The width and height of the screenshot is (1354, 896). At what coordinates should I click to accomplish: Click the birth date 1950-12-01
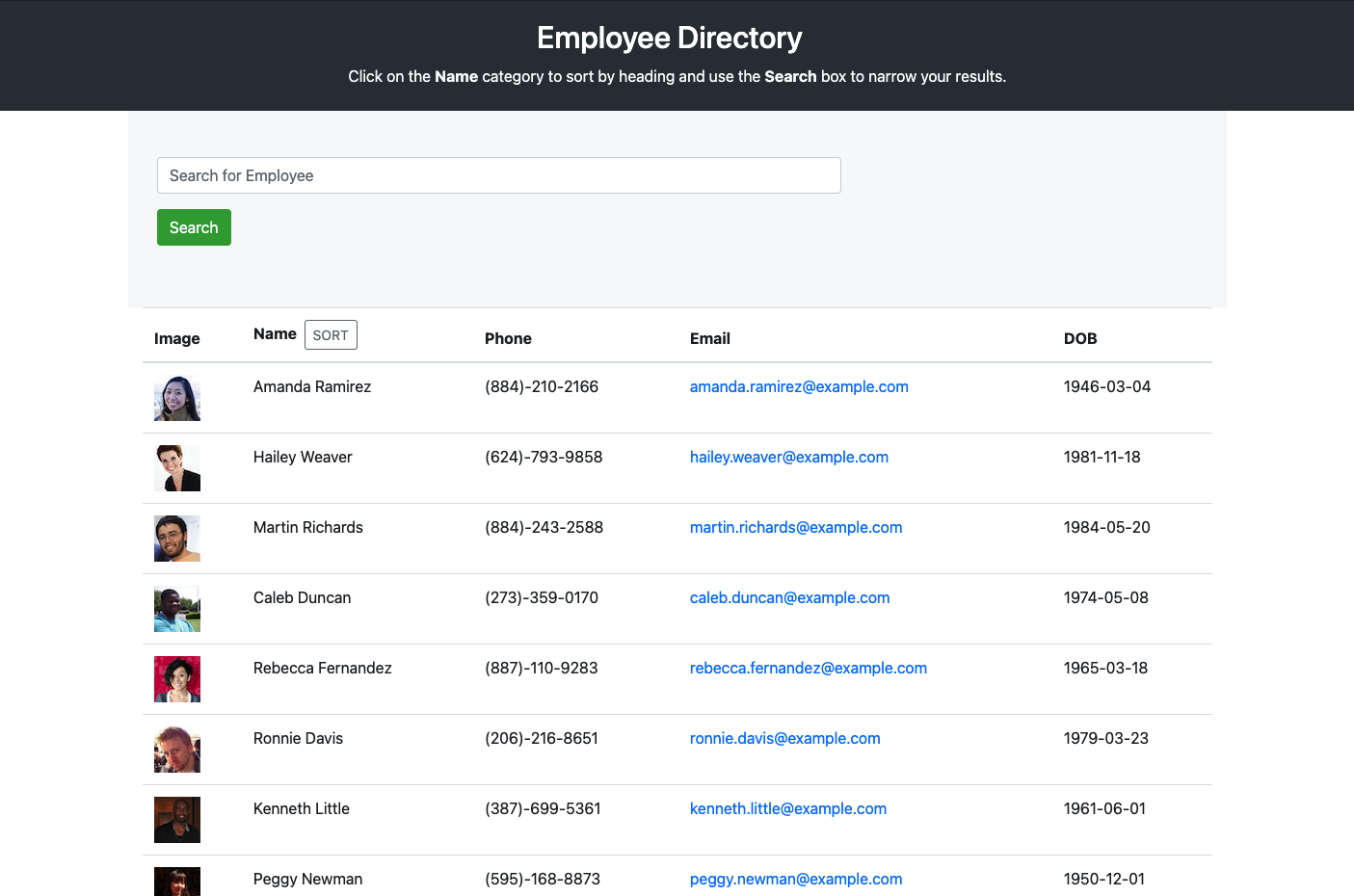(1104, 879)
